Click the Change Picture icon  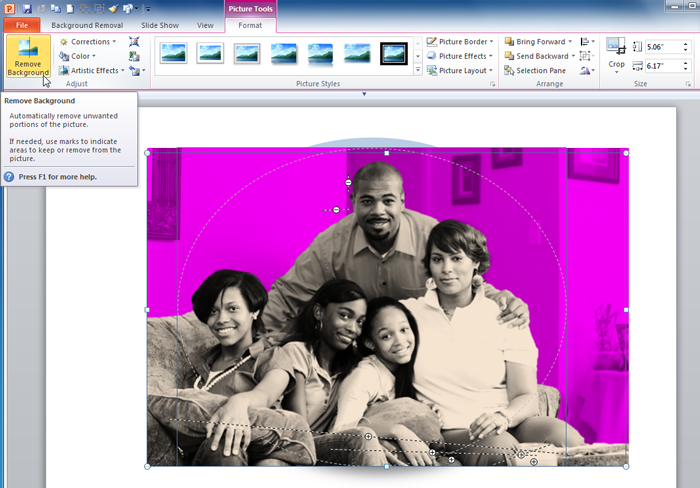135,56
